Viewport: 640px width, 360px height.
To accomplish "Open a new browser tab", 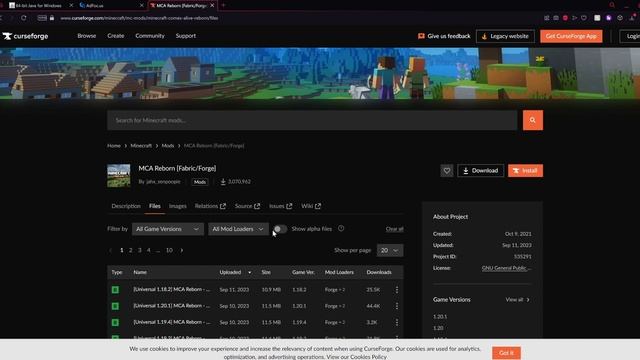I will click(223, 5).
